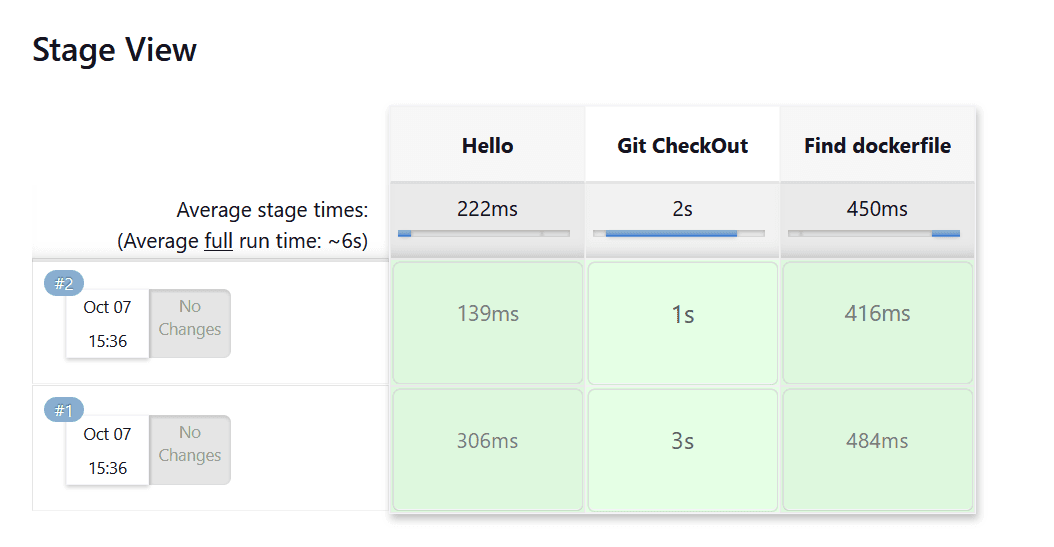The height and width of the screenshot is (547, 1054).
Task: Click the Find dockerfile column header
Action: point(877,145)
